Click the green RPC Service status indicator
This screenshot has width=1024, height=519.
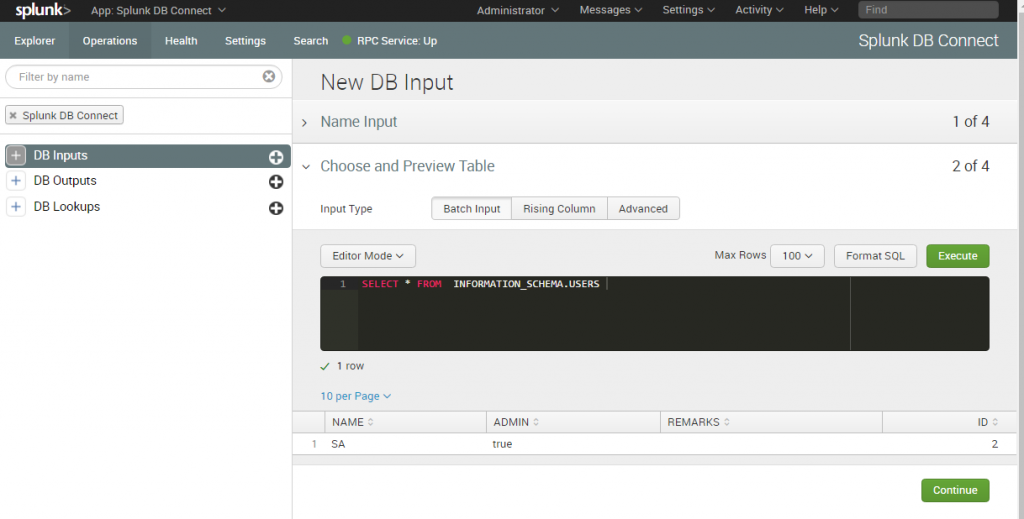pos(347,40)
